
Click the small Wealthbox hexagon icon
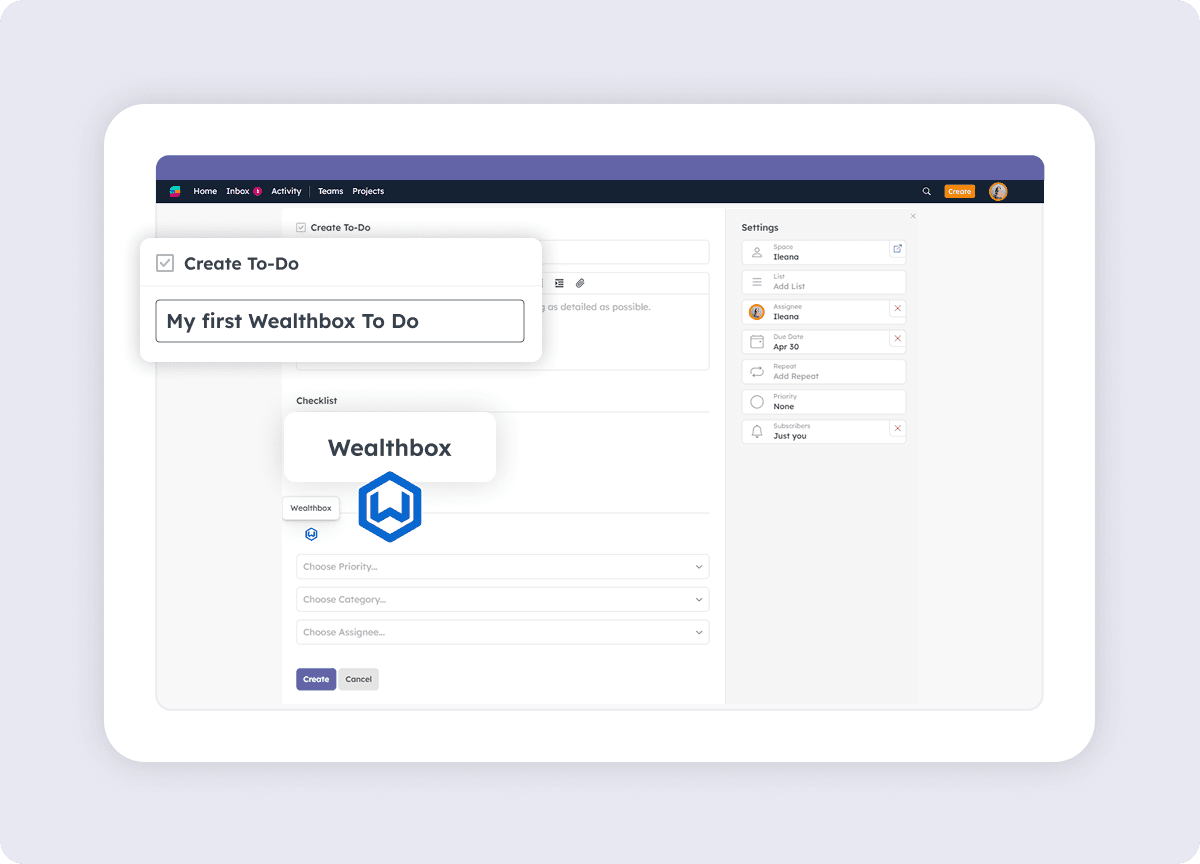(x=311, y=534)
